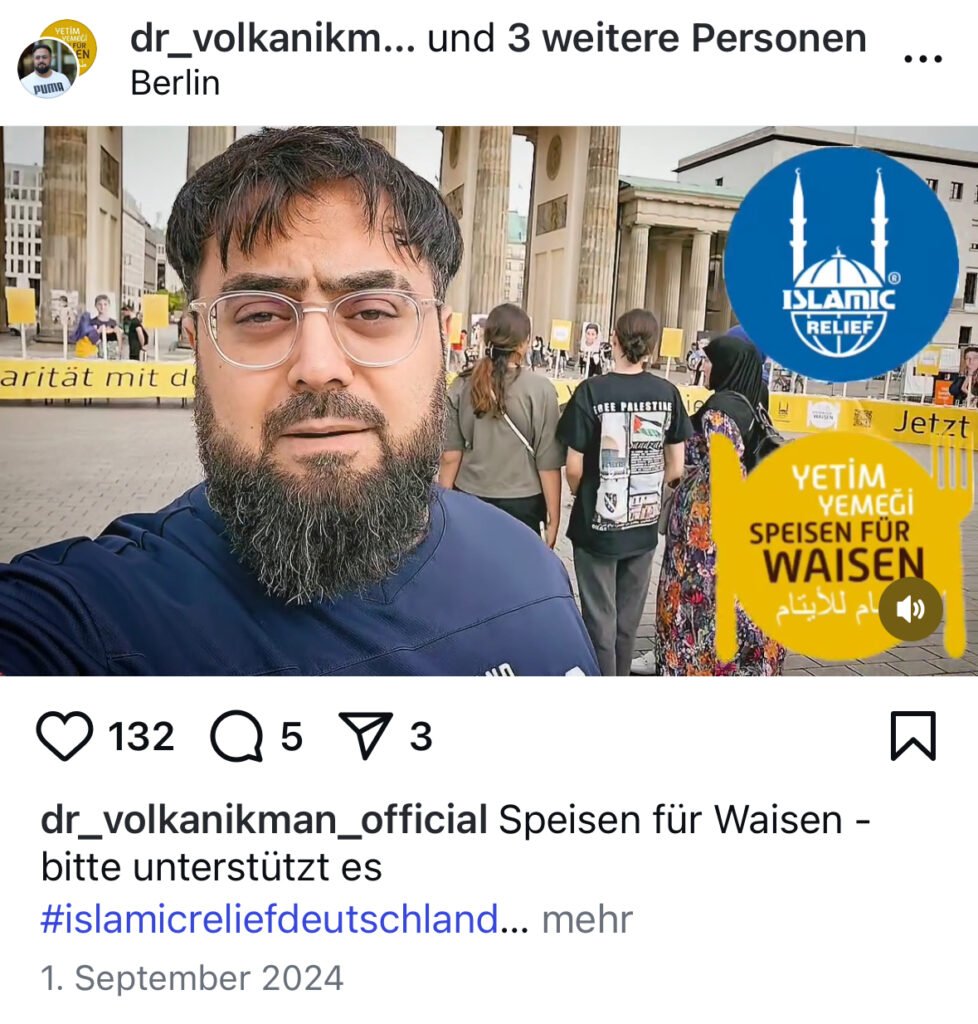The image size is (978, 1024).
Task: Save the post with the bookmark icon
Action: tap(913, 736)
